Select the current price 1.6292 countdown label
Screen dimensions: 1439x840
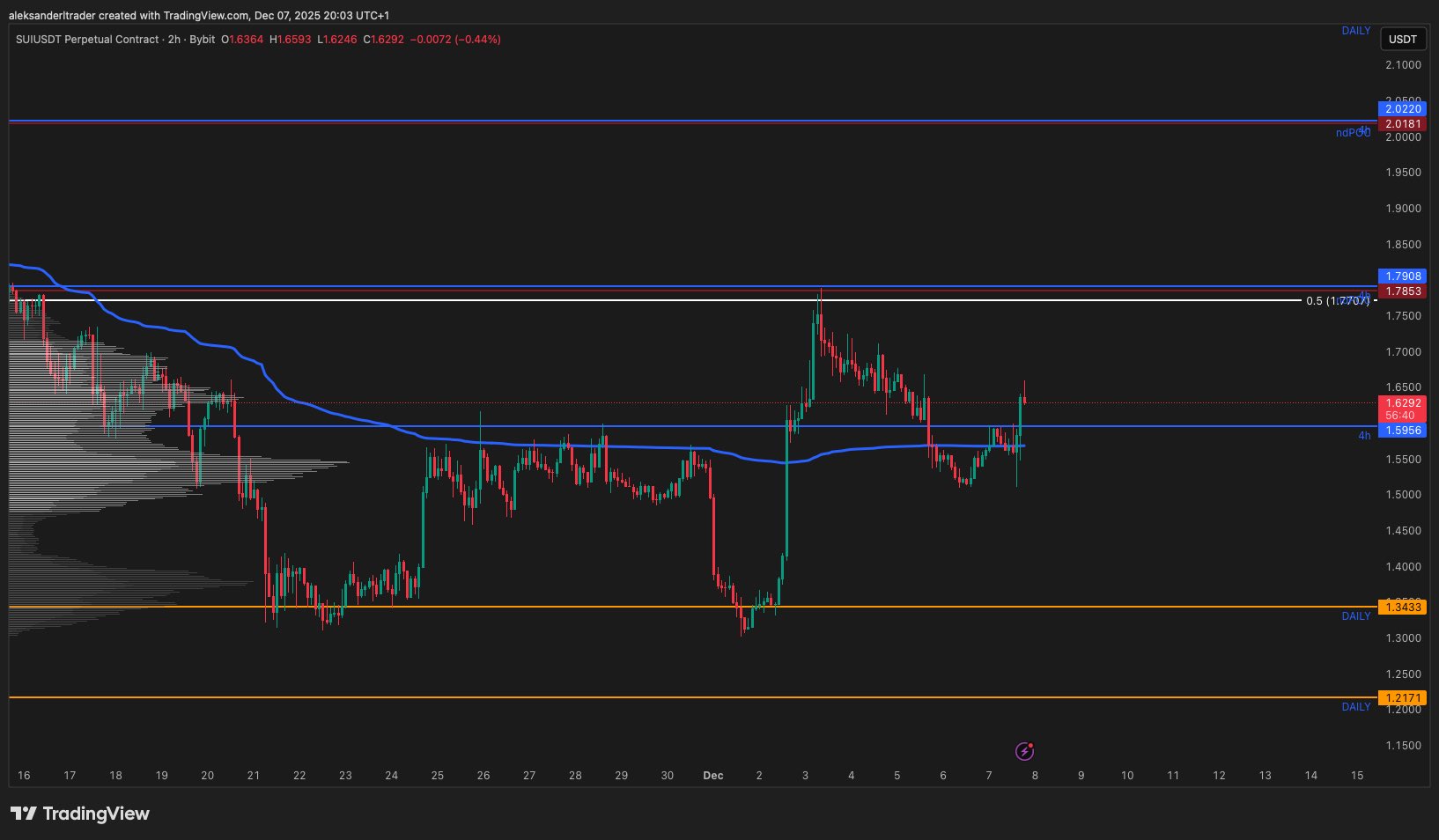click(x=1400, y=409)
